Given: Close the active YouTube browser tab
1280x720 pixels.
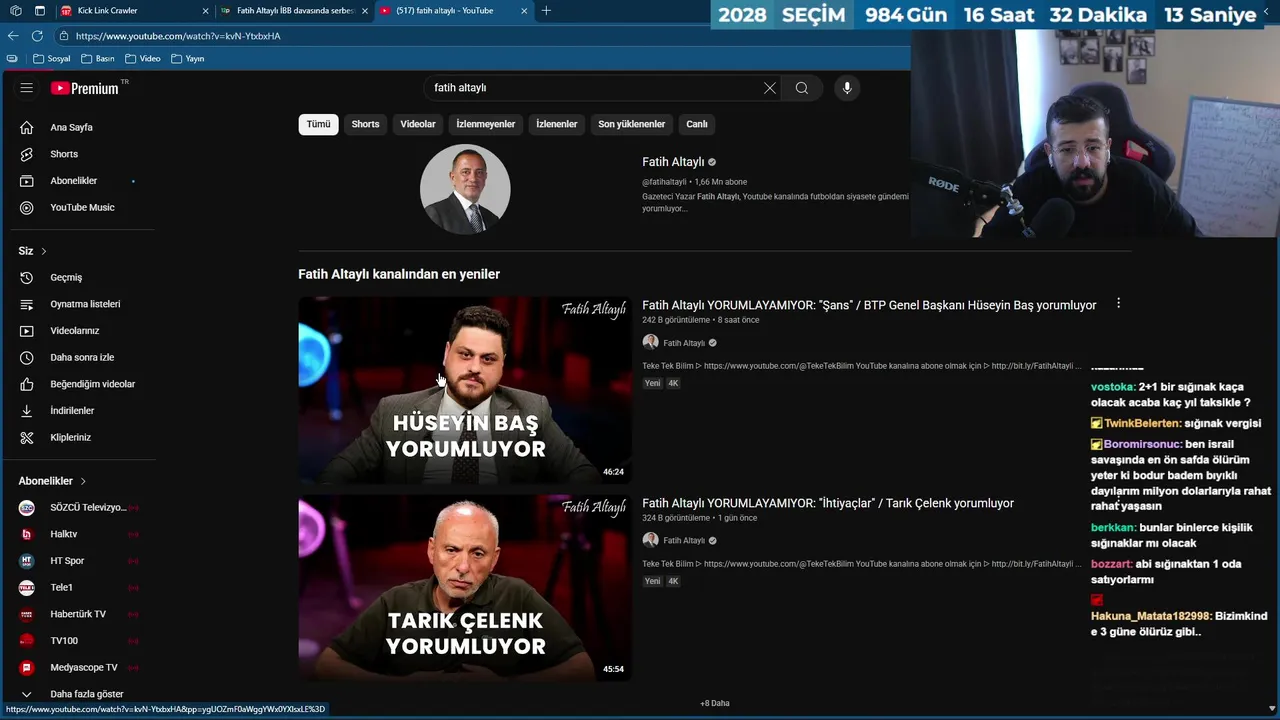Looking at the screenshot, I should point(524,11).
